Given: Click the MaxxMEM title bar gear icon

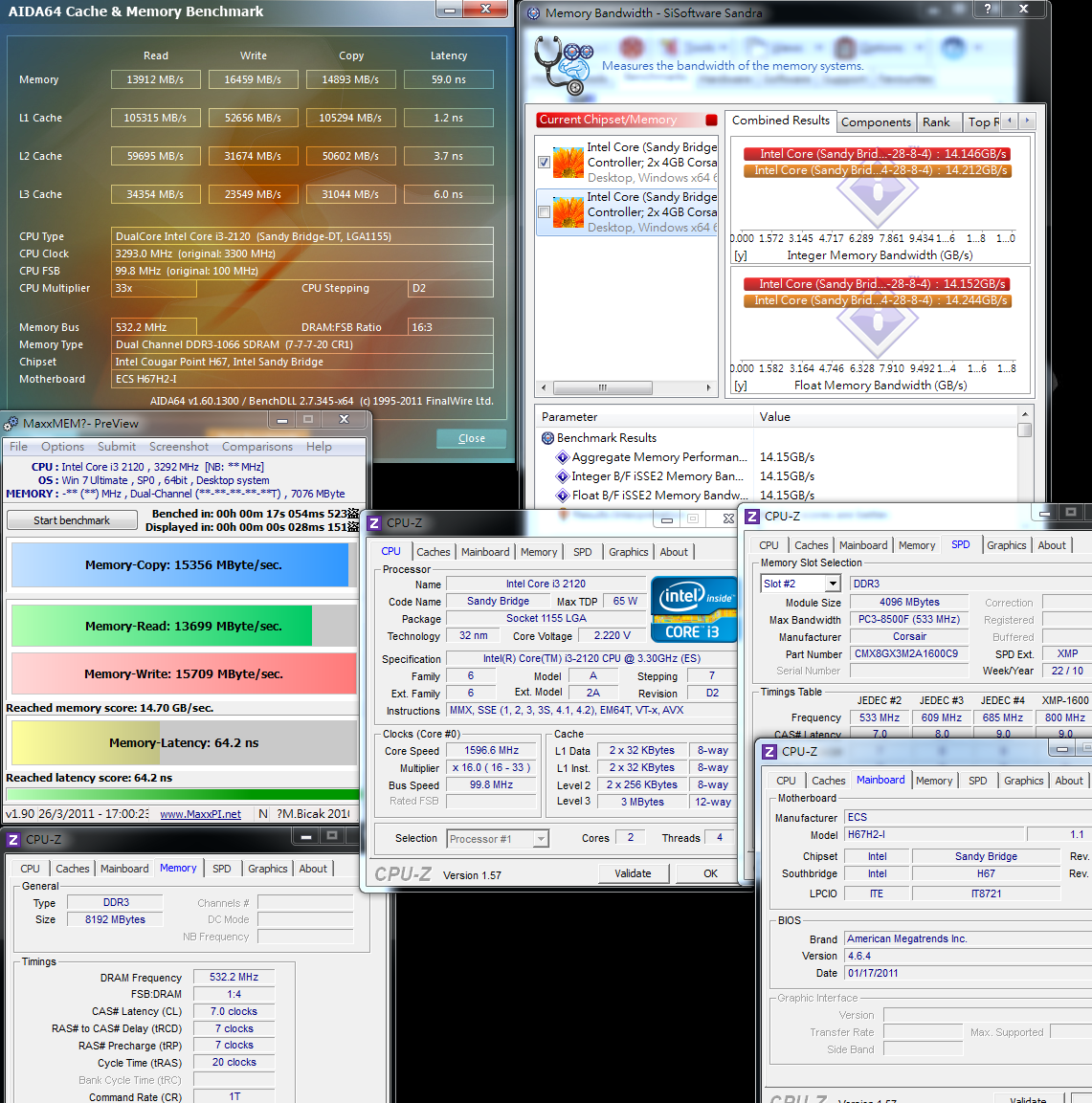Looking at the screenshot, I should [11, 424].
